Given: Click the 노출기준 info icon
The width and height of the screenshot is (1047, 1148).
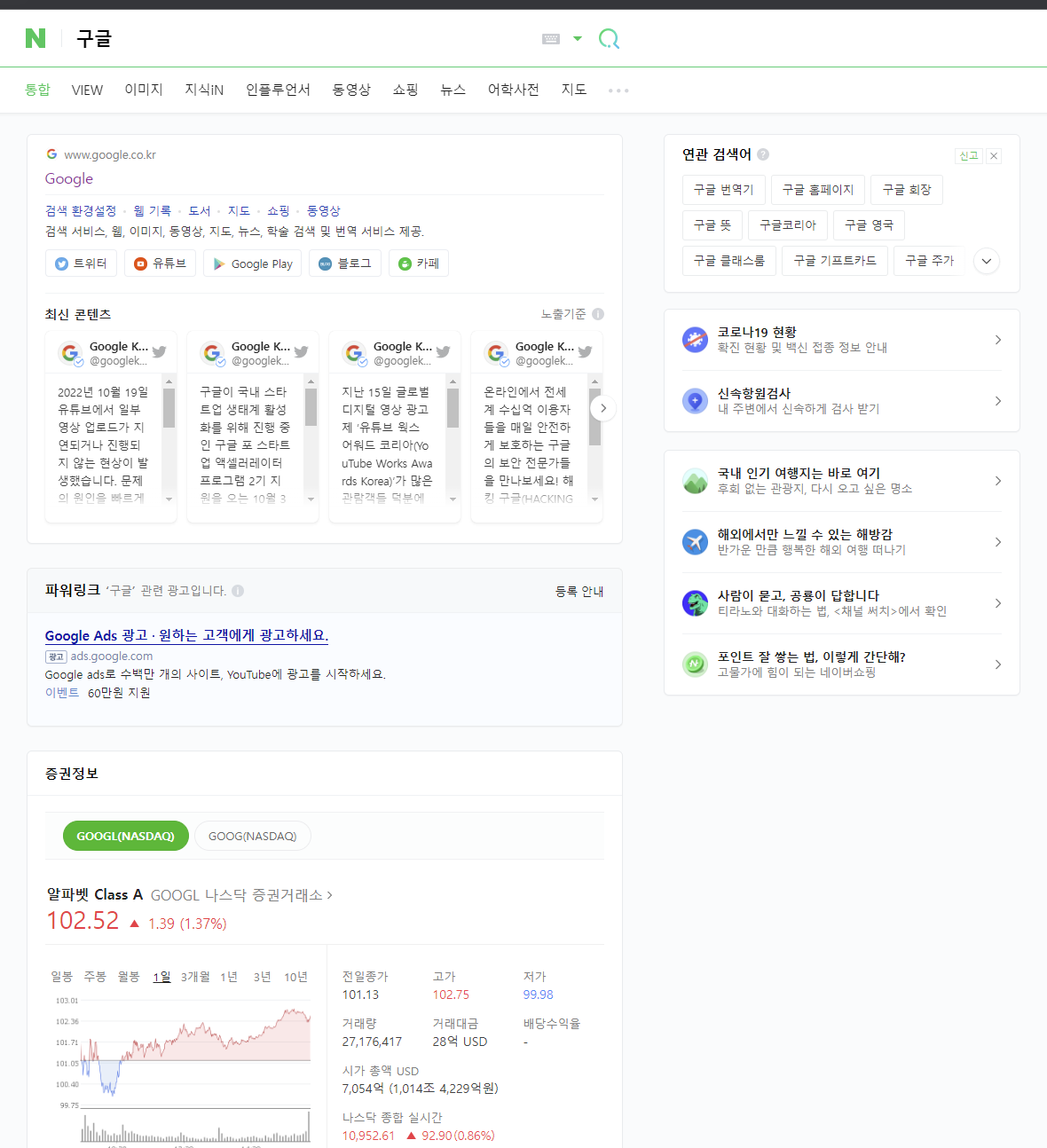Looking at the screenshot, I should pos(598,314).
